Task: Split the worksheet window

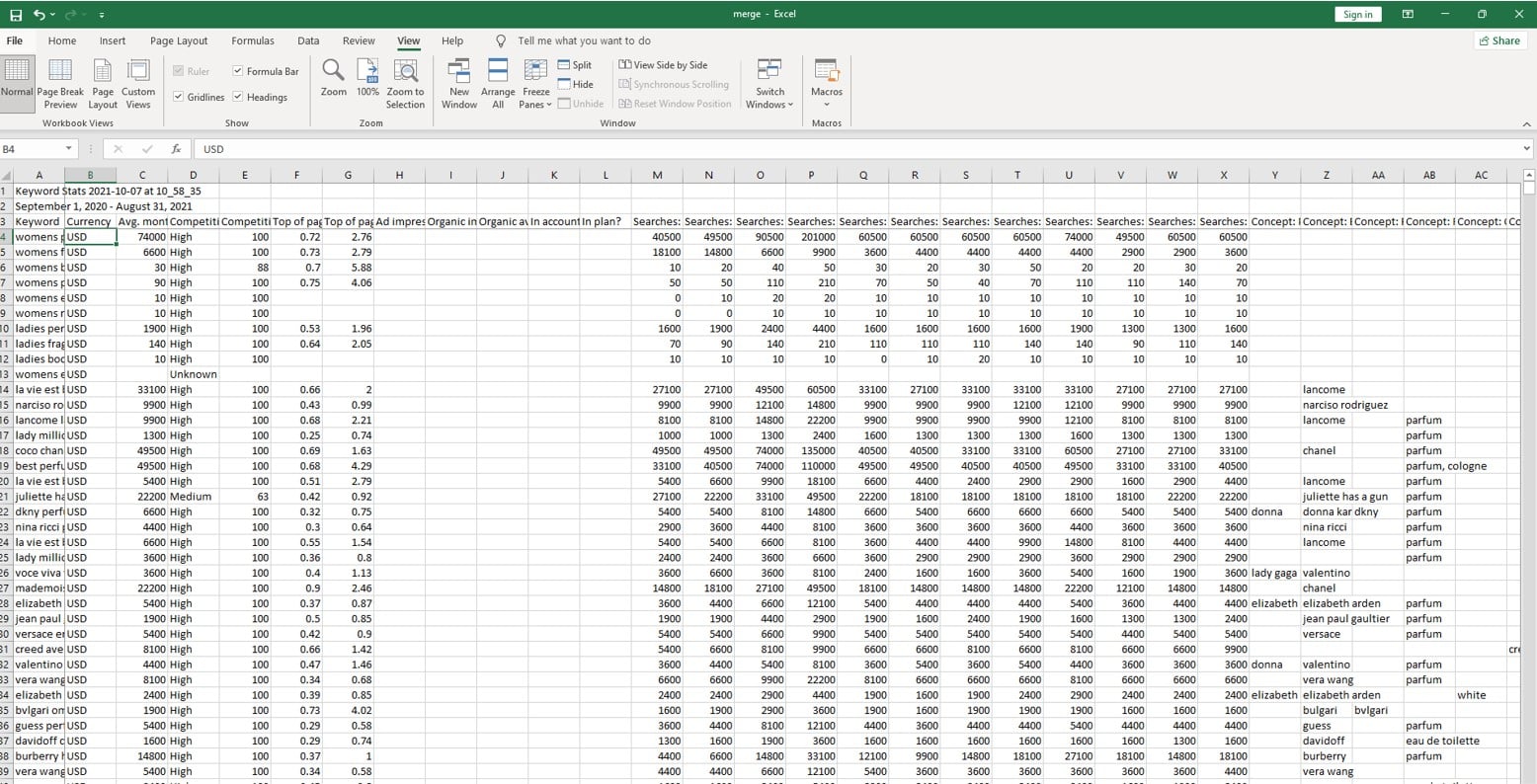Action: click(x=575, y=65)
